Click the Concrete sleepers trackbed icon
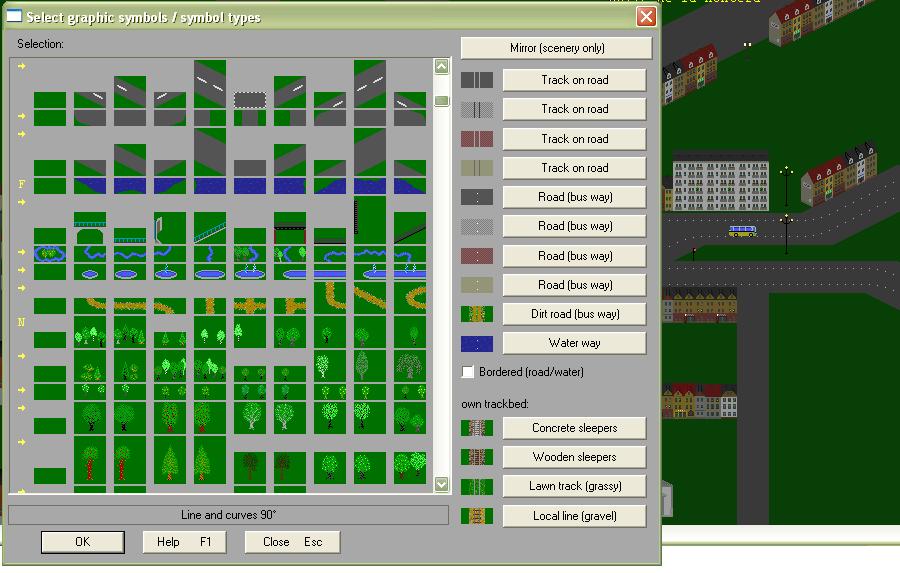Screen dimensions: 900x573 click(477, 428)
